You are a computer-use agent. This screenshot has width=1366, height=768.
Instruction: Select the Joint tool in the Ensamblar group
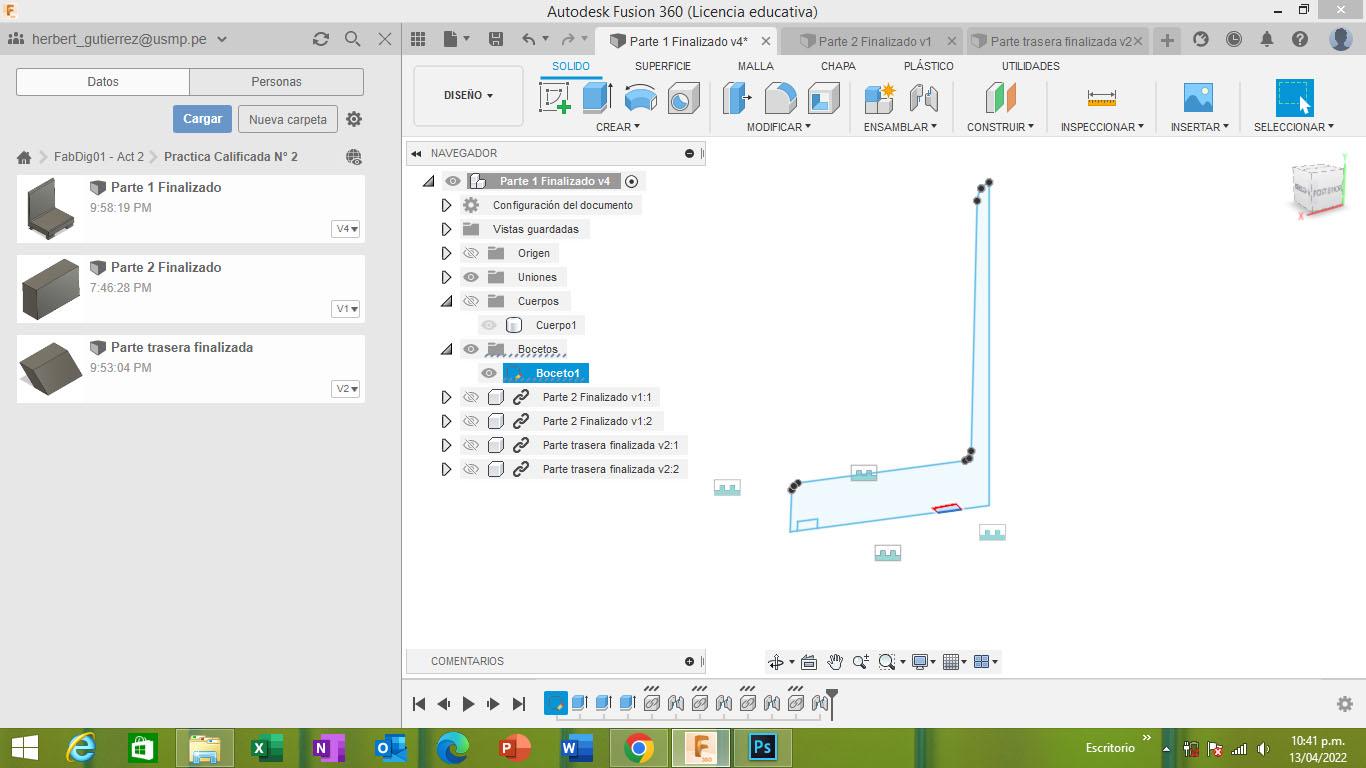click(924, 98)
